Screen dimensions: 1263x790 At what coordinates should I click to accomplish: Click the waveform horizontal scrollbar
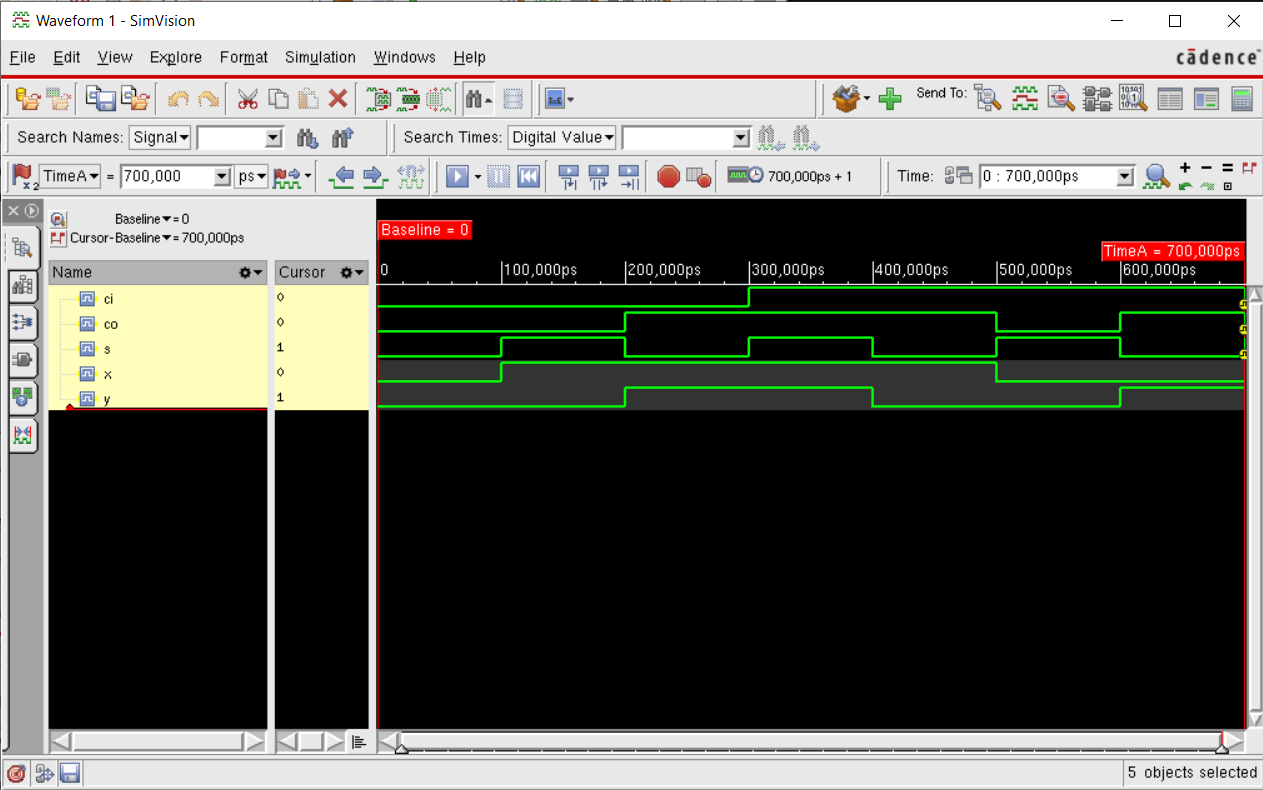tap(810, 742)
